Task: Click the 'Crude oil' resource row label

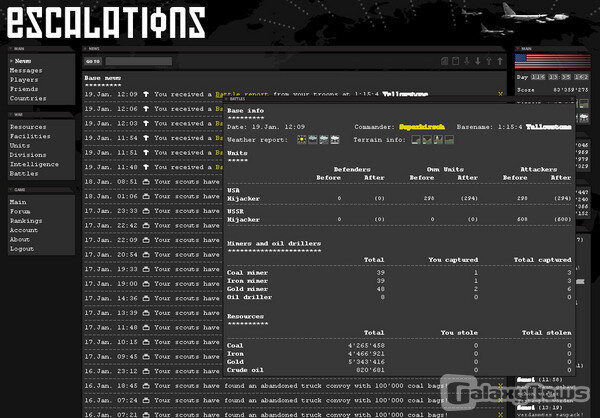Action: (x=245, y=370)
